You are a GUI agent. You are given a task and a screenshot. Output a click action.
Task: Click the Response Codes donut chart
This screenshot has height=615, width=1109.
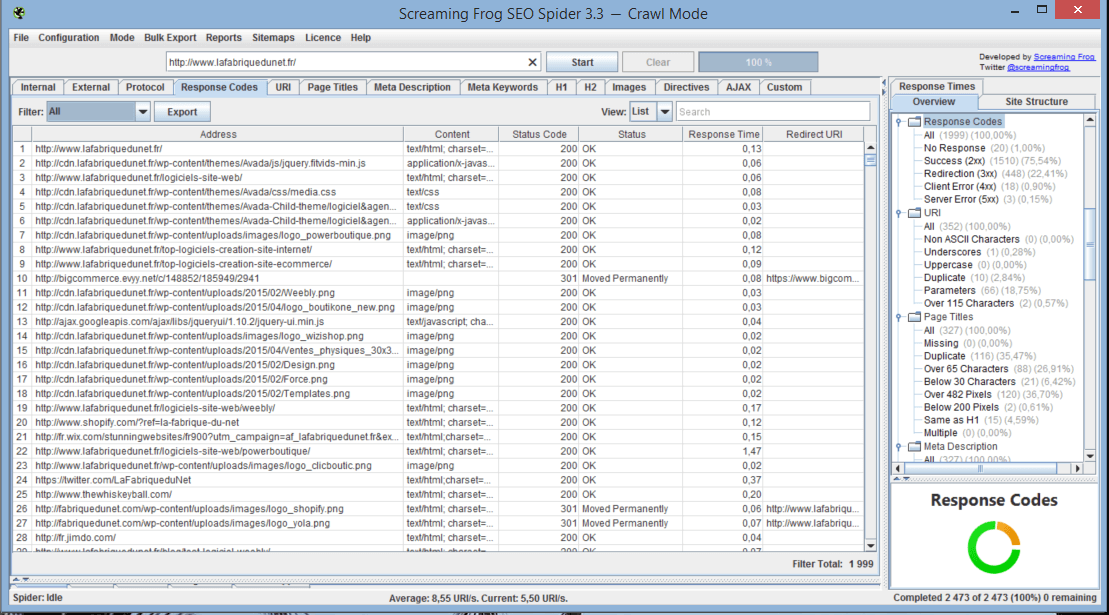pyautogui.click(x=993, y=547)
